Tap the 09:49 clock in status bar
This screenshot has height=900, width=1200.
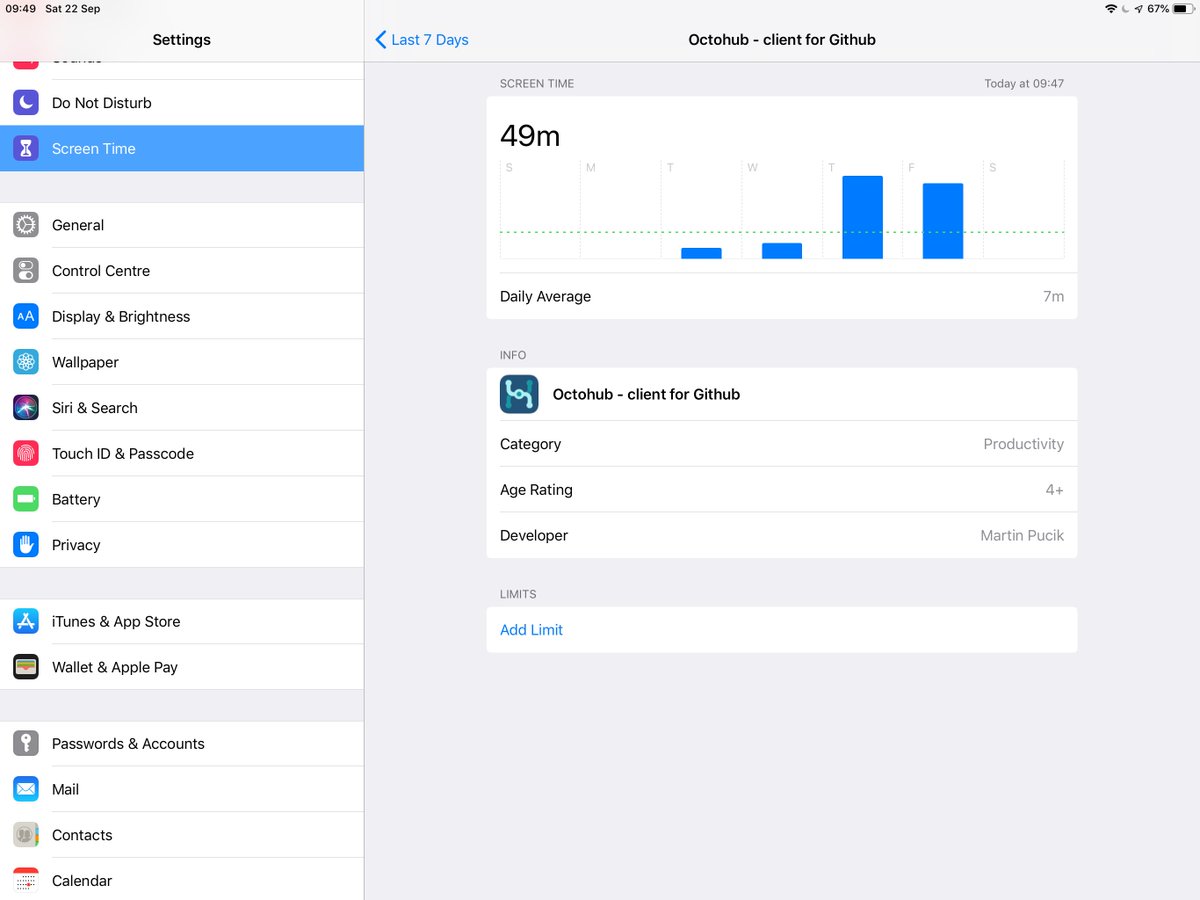coord(20,9)
